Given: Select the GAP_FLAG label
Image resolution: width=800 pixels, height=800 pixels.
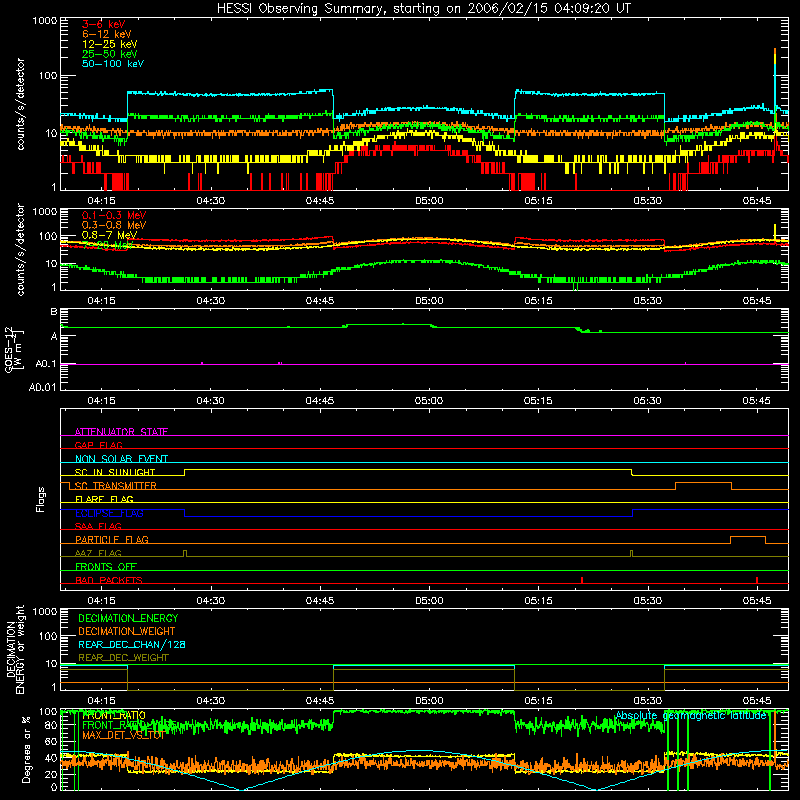Looking at the screenshot, I should pos(98,445).
